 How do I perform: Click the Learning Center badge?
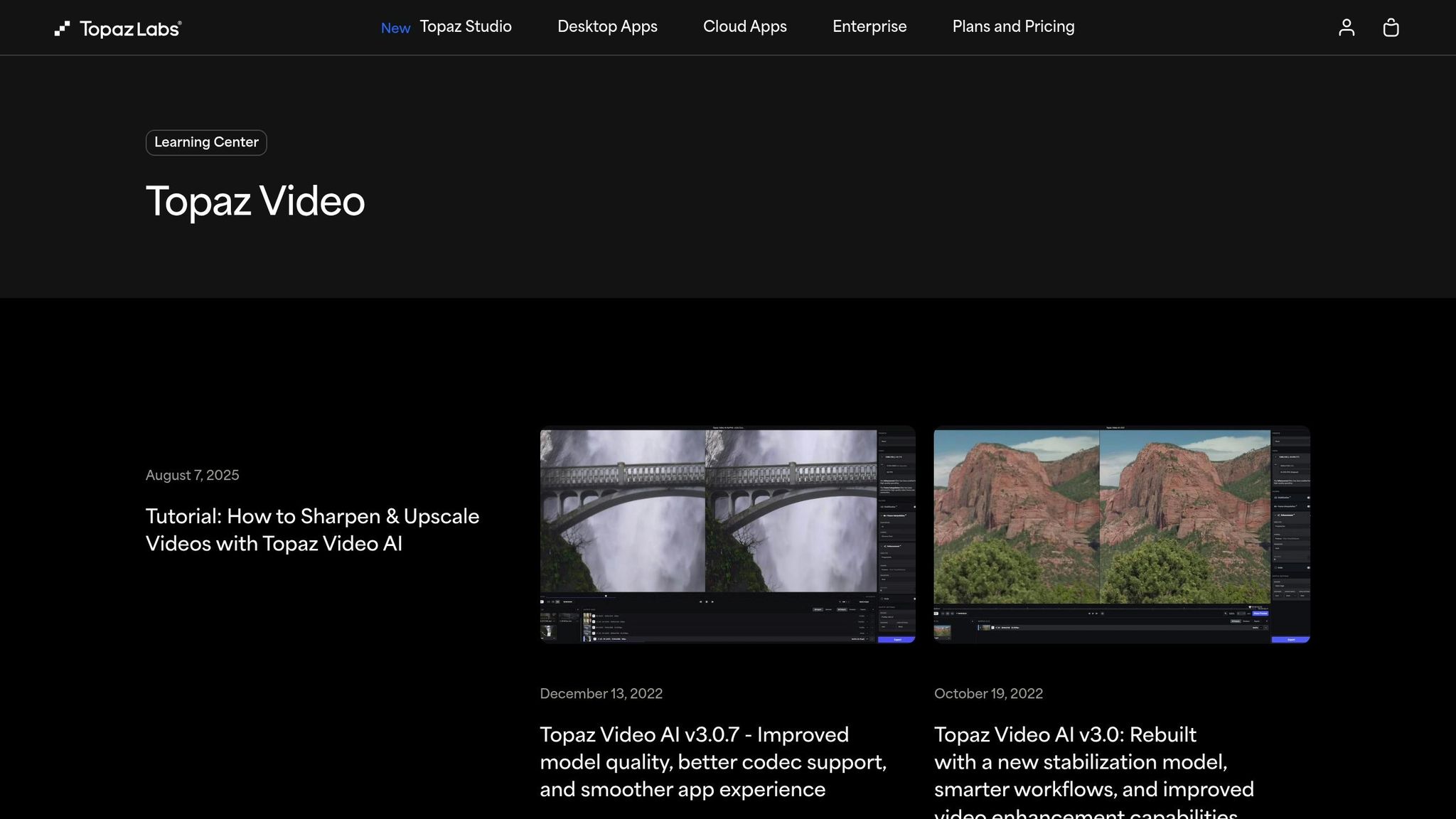(206, 142)
